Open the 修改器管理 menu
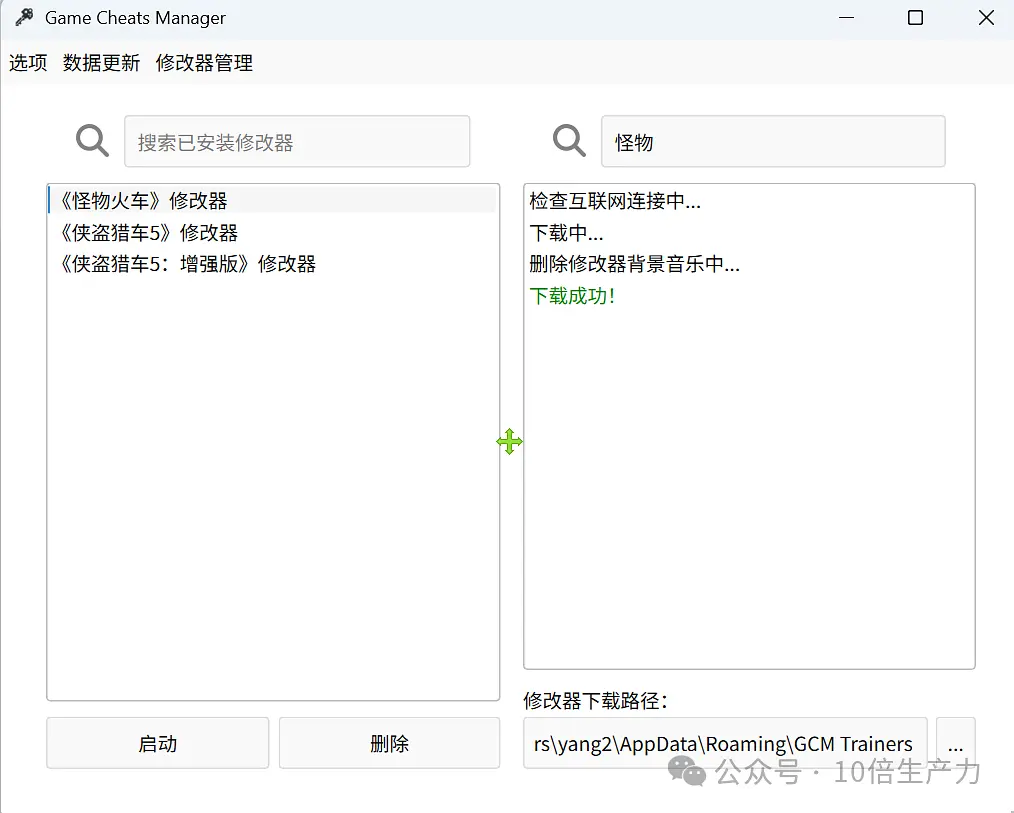Viewport: 1014px width, 813px height. (204, 63)
